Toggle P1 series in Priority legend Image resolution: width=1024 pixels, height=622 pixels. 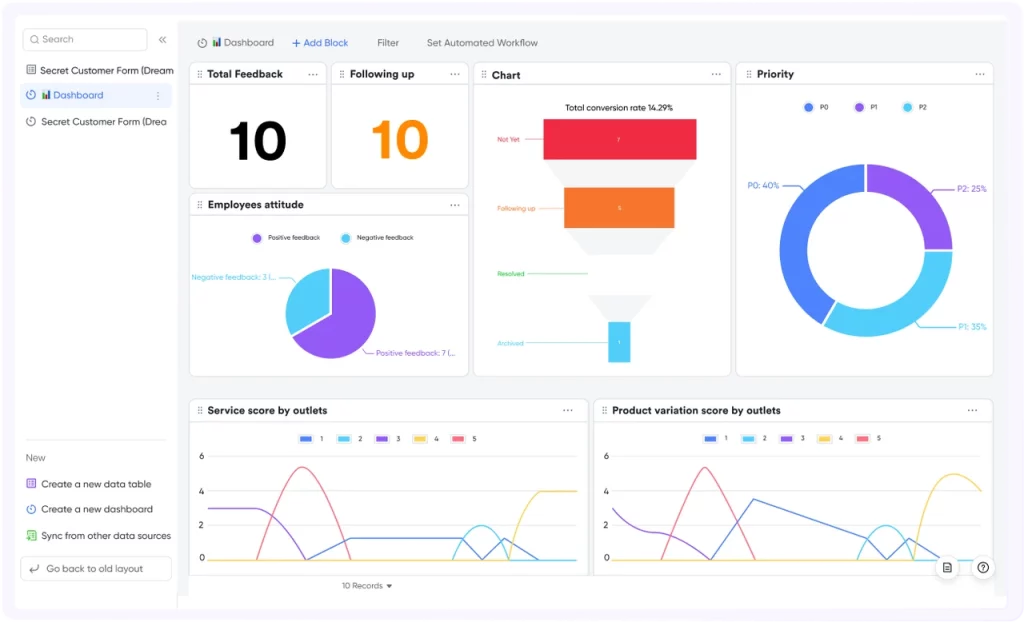pos(866,107)
